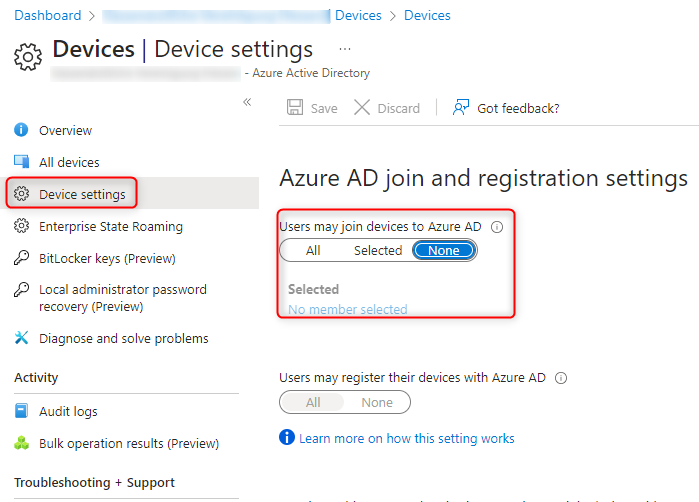The height and width of the screenshot is (502, 699).
Task: Open Overview in the sidebar
Action: pos(66,131)
